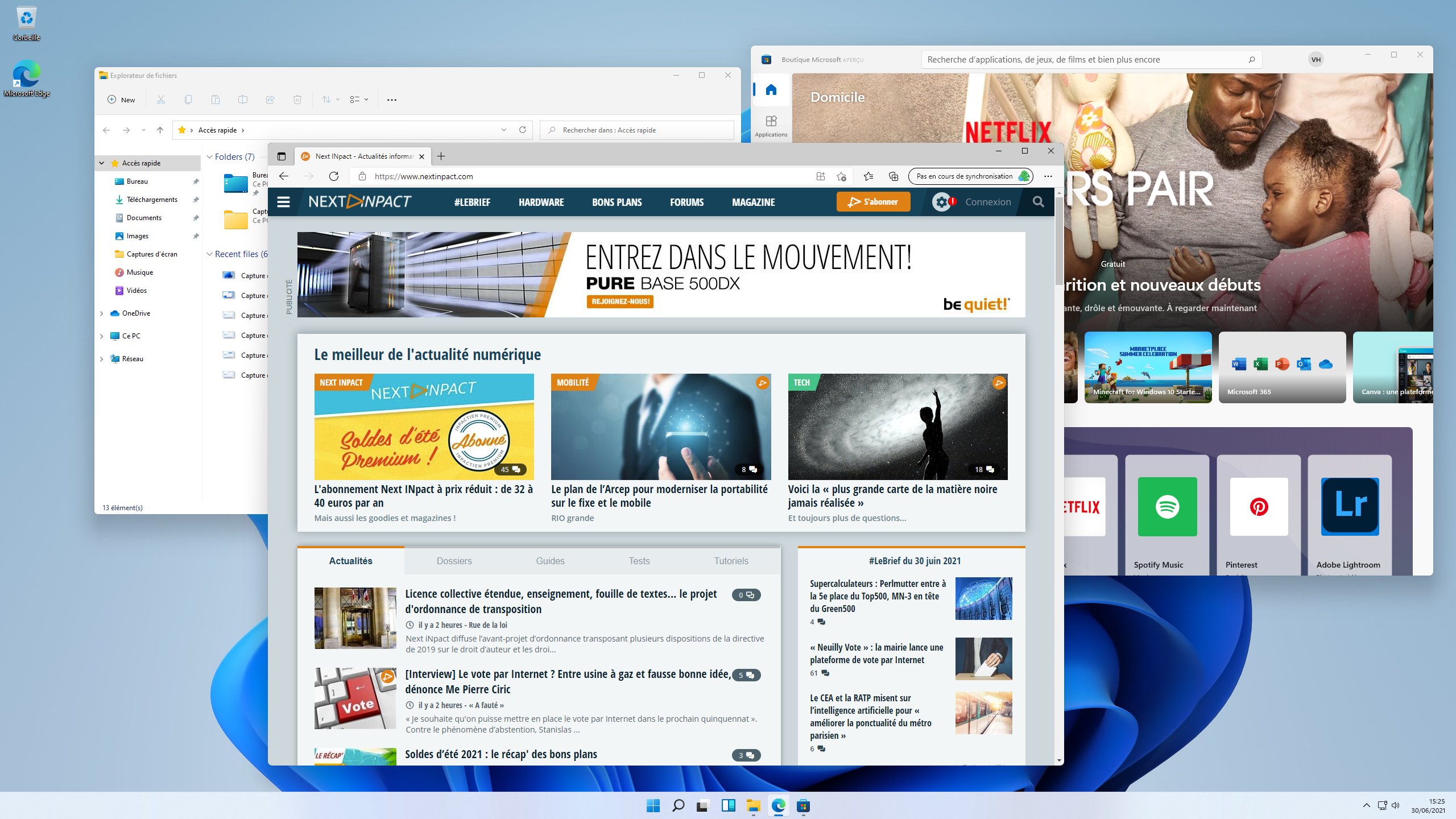1456x819 pixels.
Task: Open the FORUMS menu item
Action: click(686, 202)
